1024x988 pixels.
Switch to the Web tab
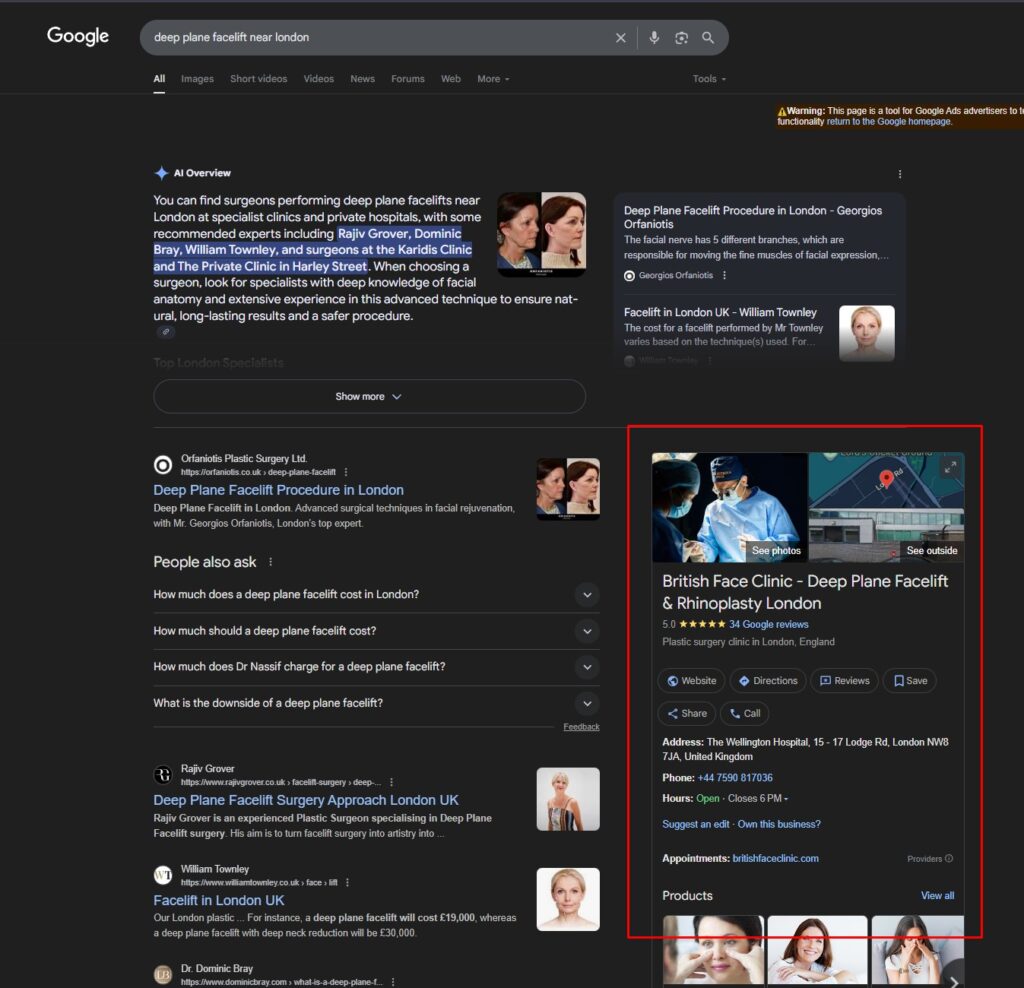pyautogui.click(x=451, y=79)
